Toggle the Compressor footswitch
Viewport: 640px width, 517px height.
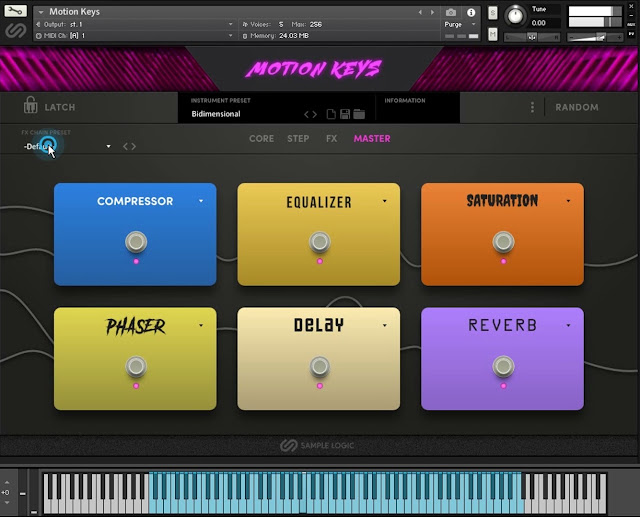[x=136, y=242]
